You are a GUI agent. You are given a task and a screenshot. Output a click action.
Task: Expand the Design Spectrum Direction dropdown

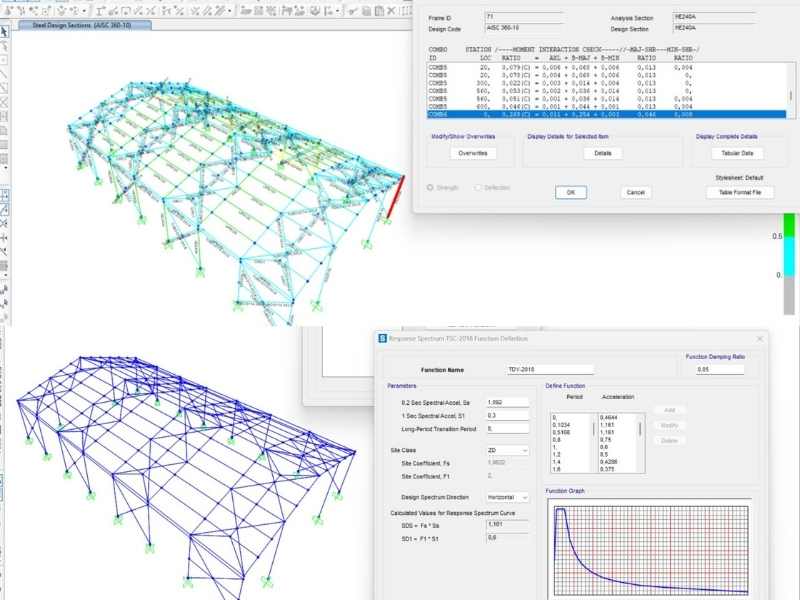tap(509, 497)
